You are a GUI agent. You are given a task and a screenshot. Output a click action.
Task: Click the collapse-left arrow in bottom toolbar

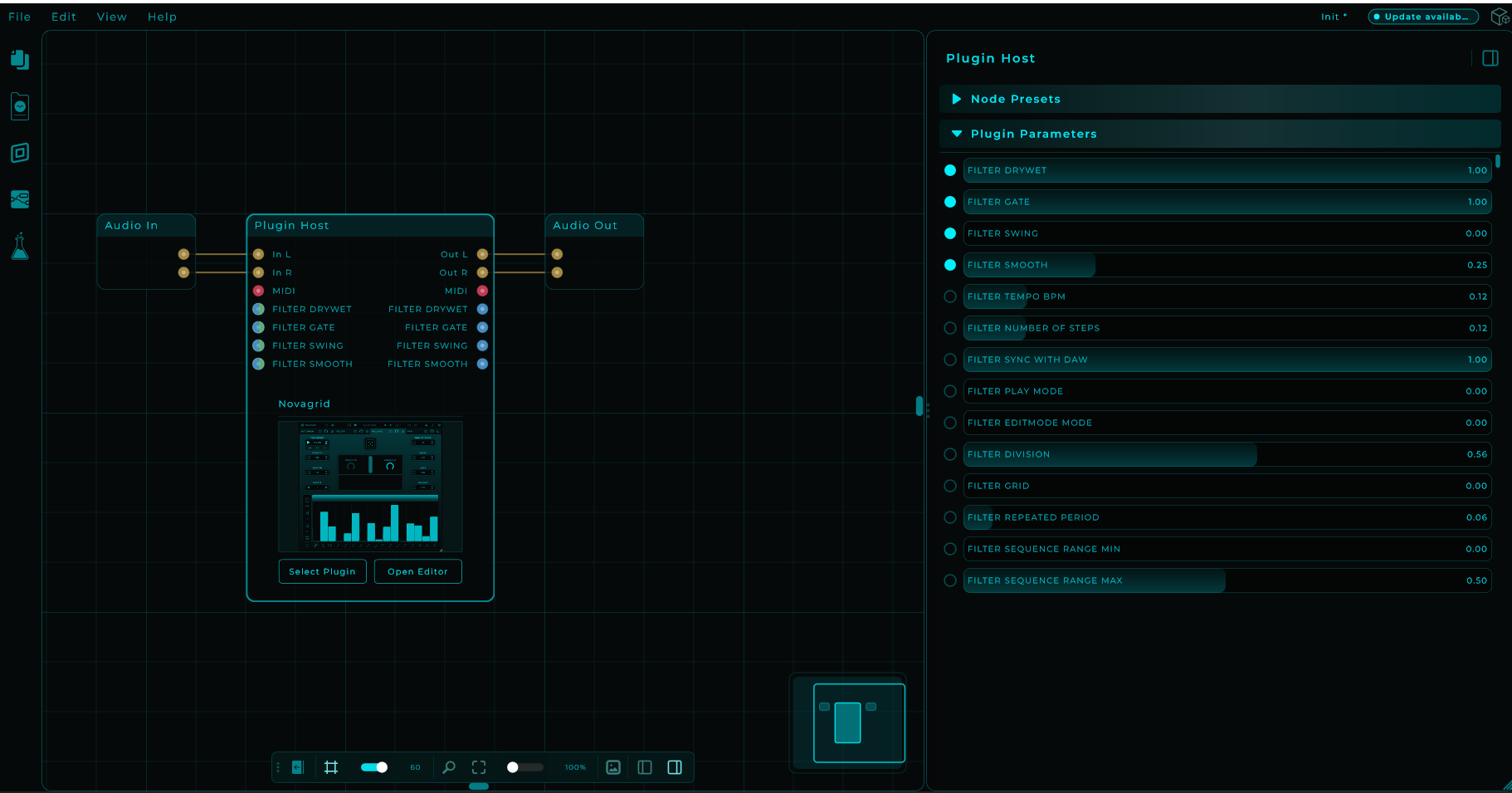click(x=298, y=767)
